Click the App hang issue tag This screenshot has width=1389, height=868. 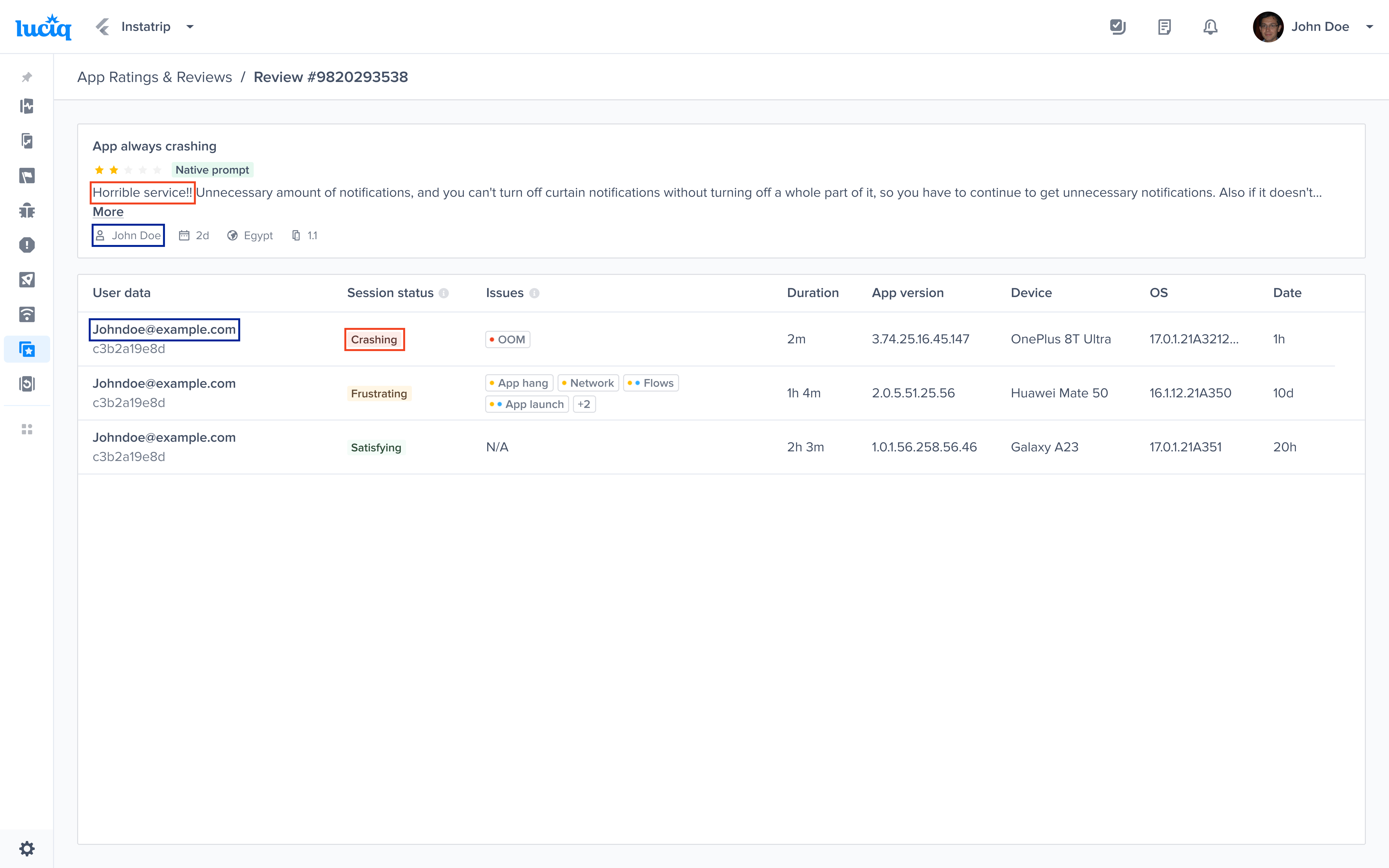pos(519,383)
